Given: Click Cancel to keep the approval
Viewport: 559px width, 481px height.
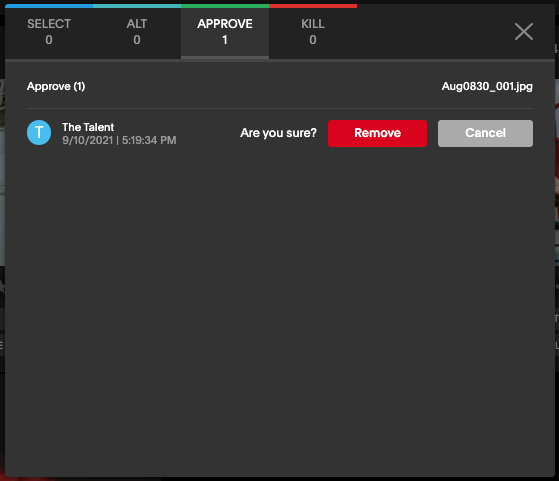Looking at the screenshot, I should pyautogui.click(x=485, y=133).
